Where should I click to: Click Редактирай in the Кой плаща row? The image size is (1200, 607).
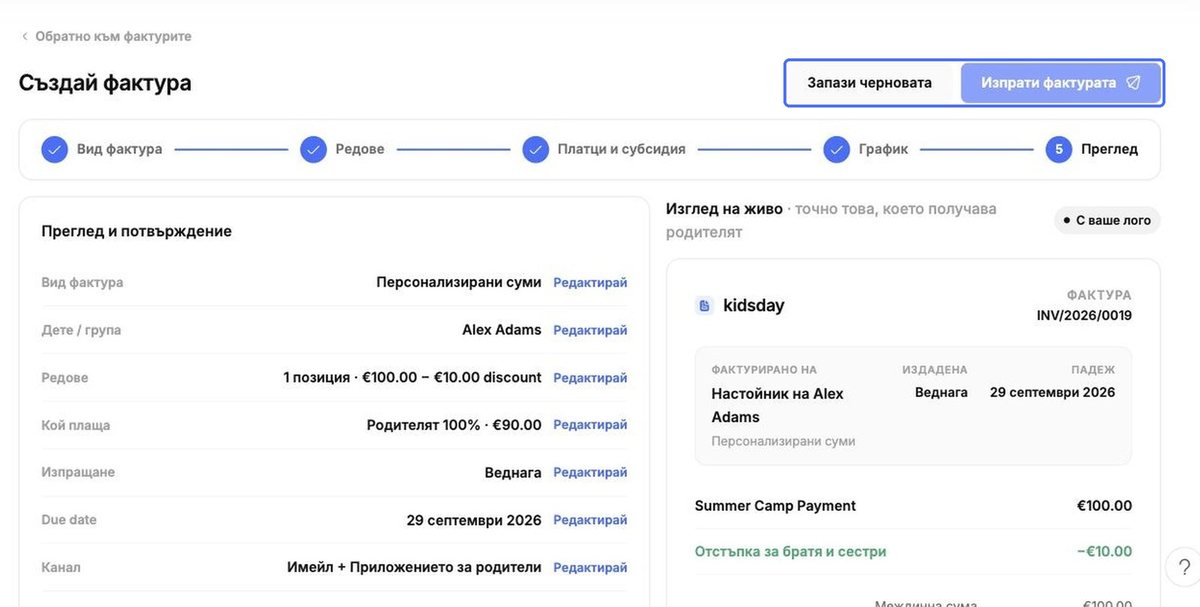point(590,425)
